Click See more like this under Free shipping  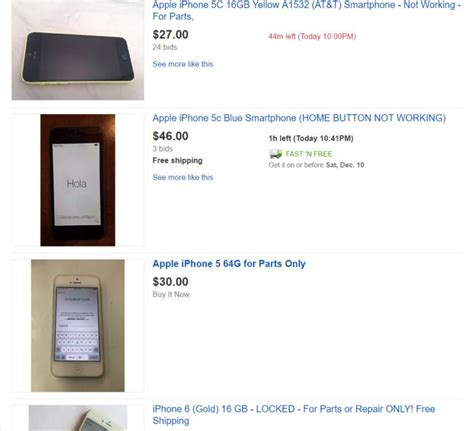pyautogui.click(x=183, y=177)
